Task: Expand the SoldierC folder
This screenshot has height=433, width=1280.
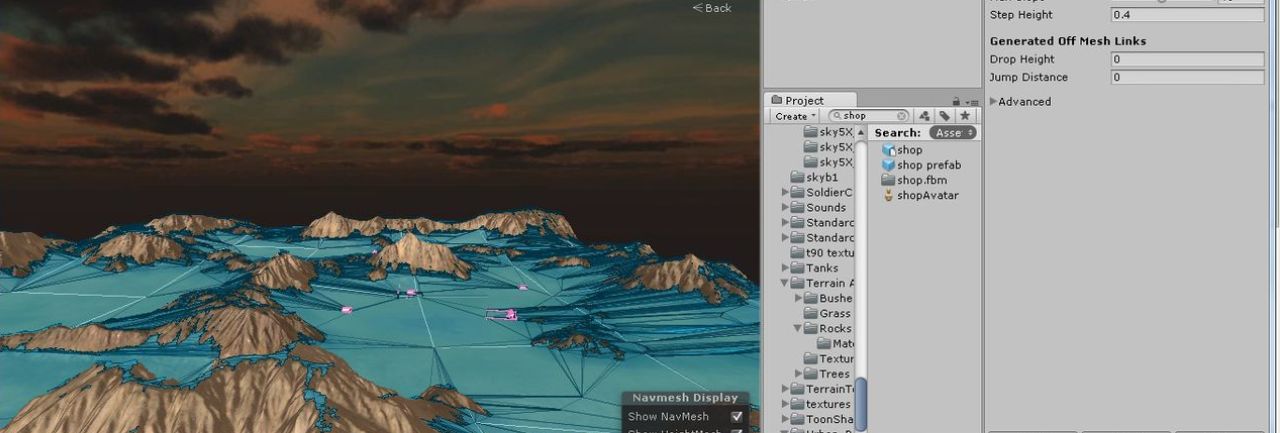Action: [786, 192]
